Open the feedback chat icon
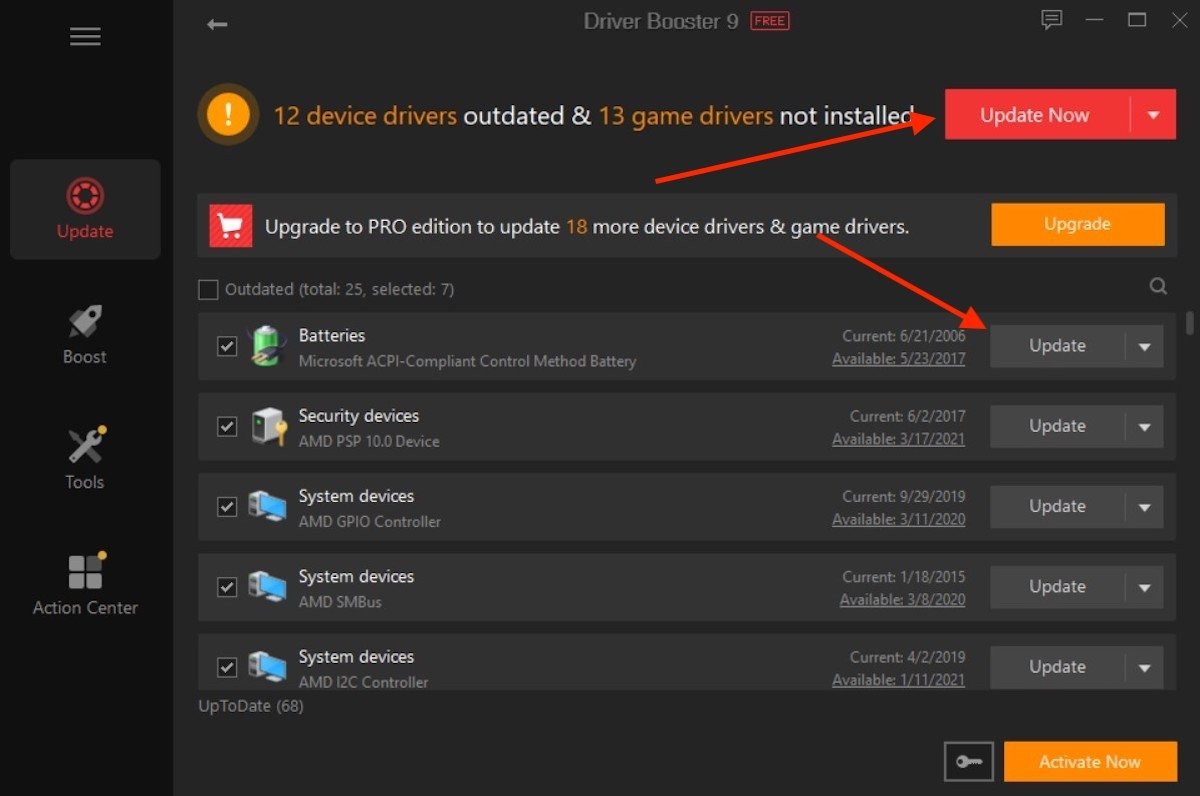Image resolution: width=1200 pixels, height=796 pixels. (1051, 20)
